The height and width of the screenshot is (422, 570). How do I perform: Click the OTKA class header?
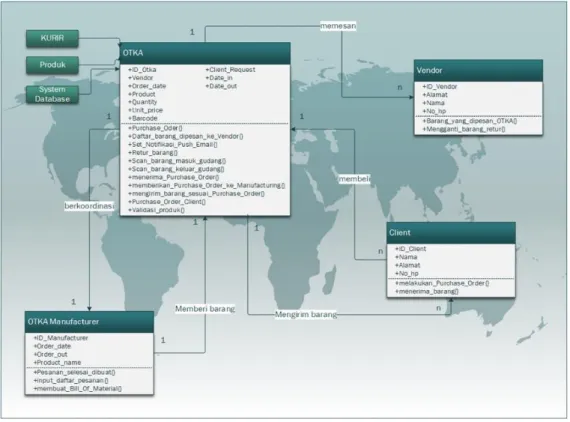click(x=205, y=53)
